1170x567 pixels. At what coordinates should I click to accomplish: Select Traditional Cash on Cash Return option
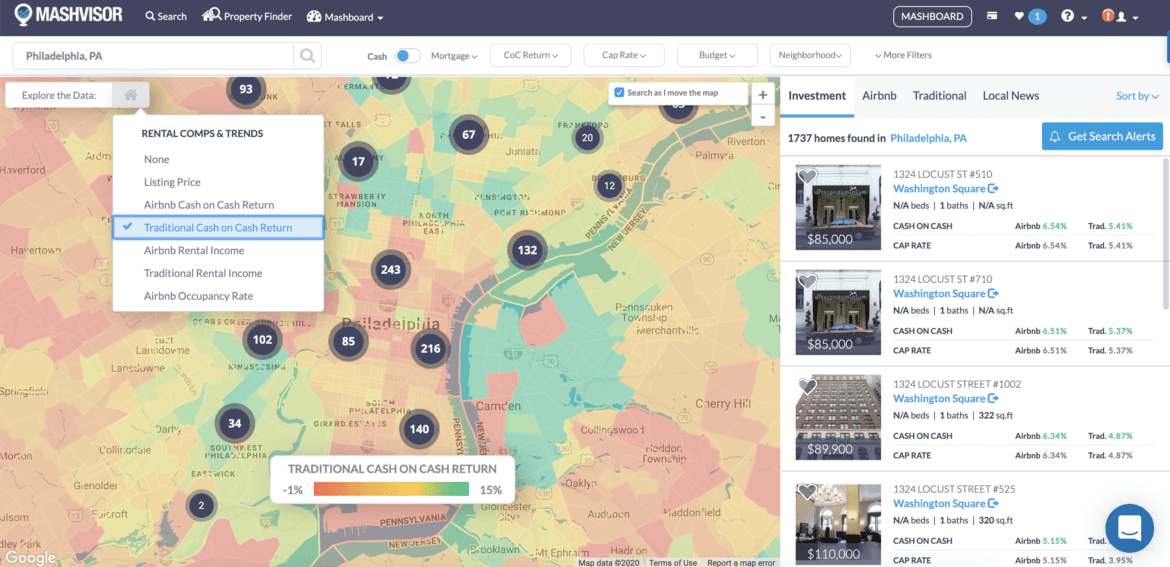[218, 228]
